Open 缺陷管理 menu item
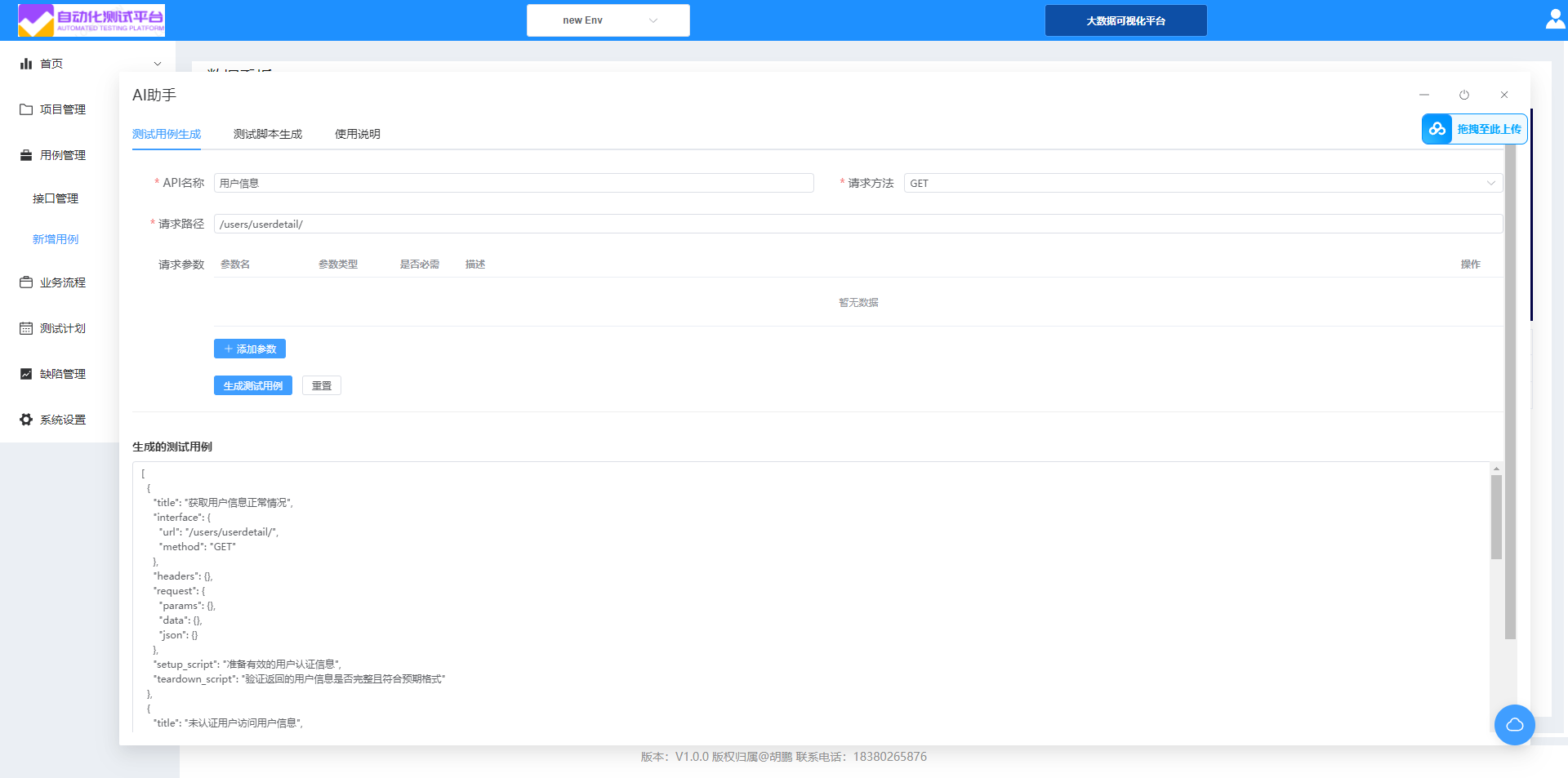 pos(63,374)
